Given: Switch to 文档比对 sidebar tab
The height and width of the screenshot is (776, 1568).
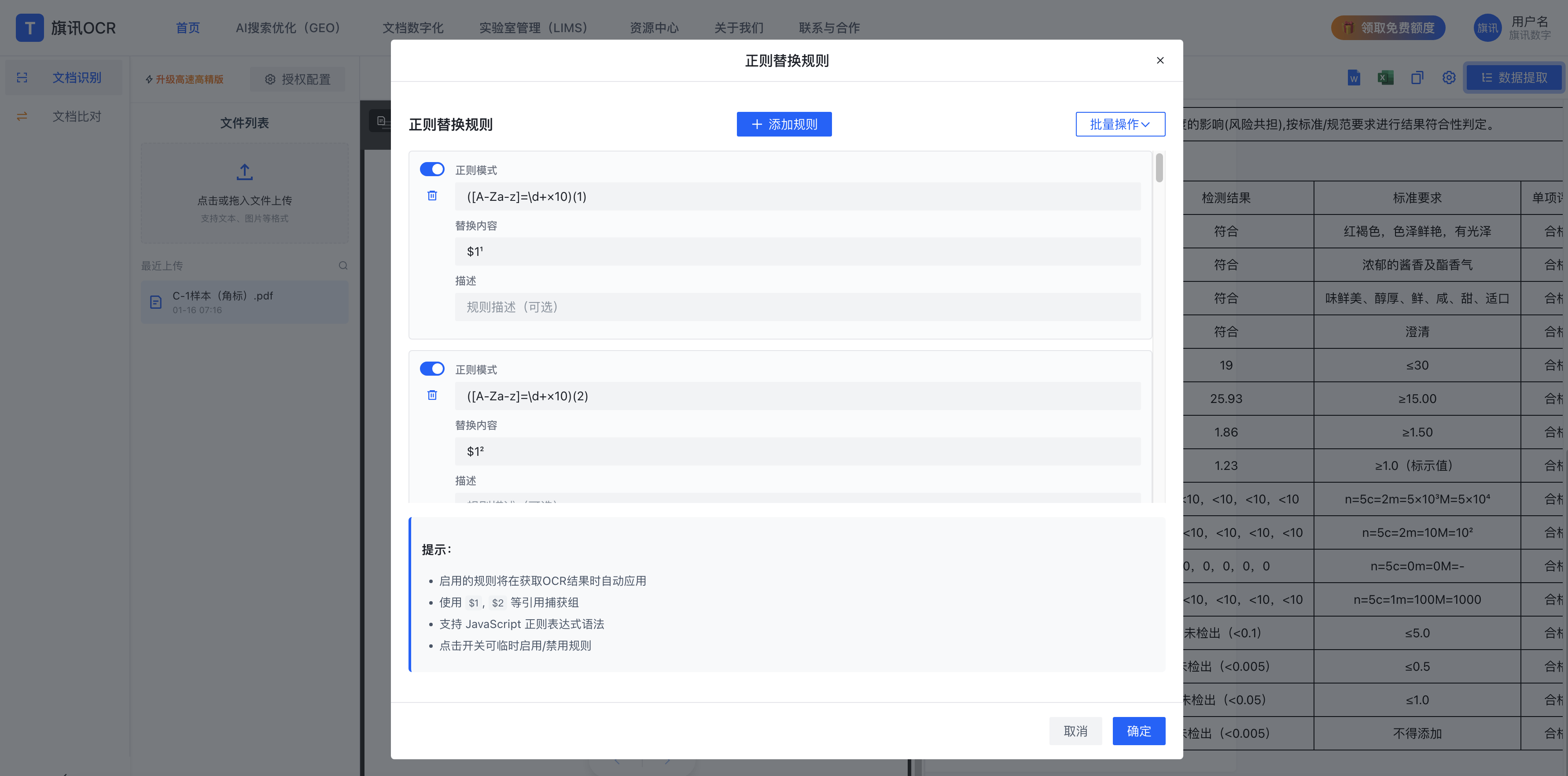Looking at the screenshot, I should (76, 116).
